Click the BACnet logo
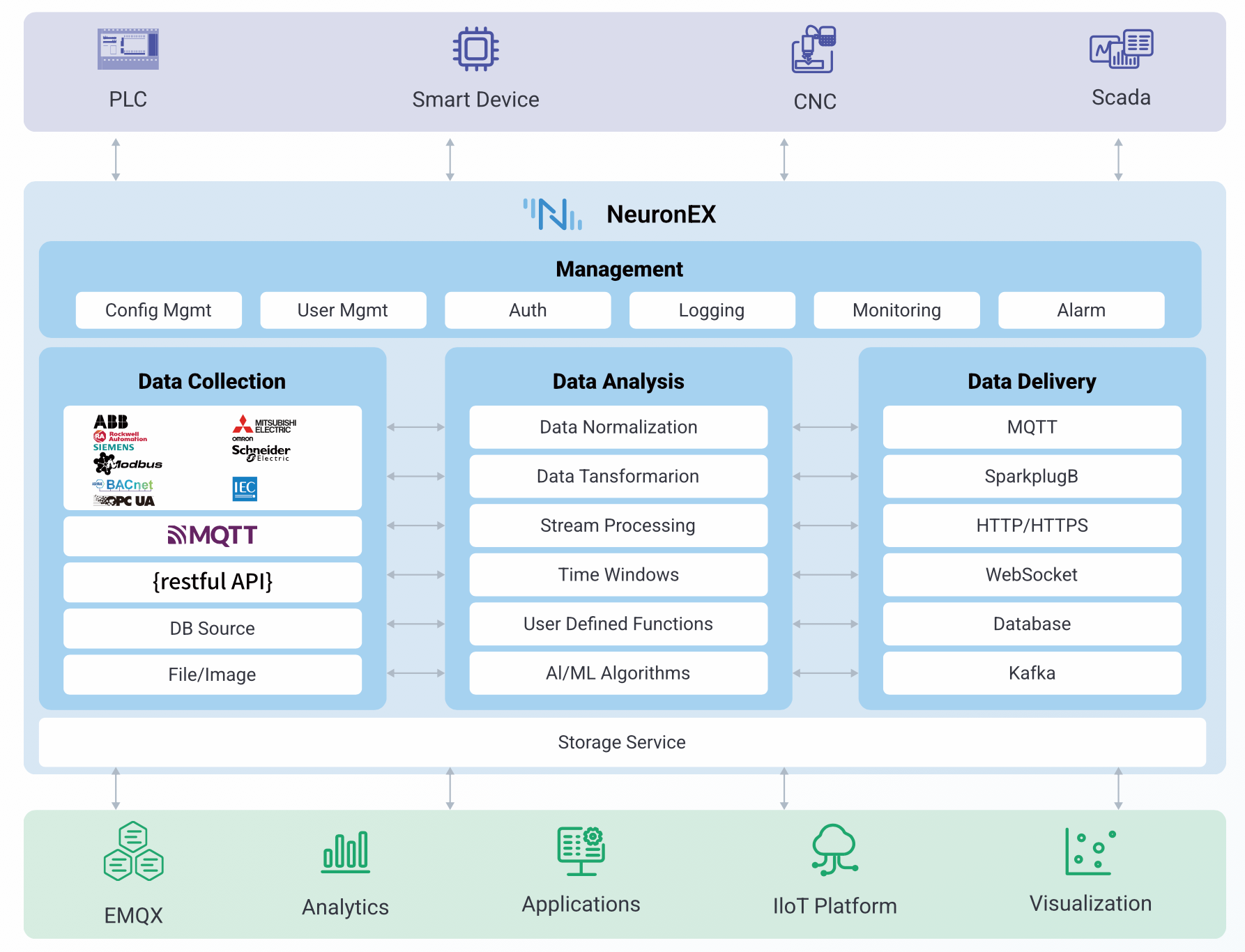The width and height of the screenshot is (1245, 952). tap(123, 484)
